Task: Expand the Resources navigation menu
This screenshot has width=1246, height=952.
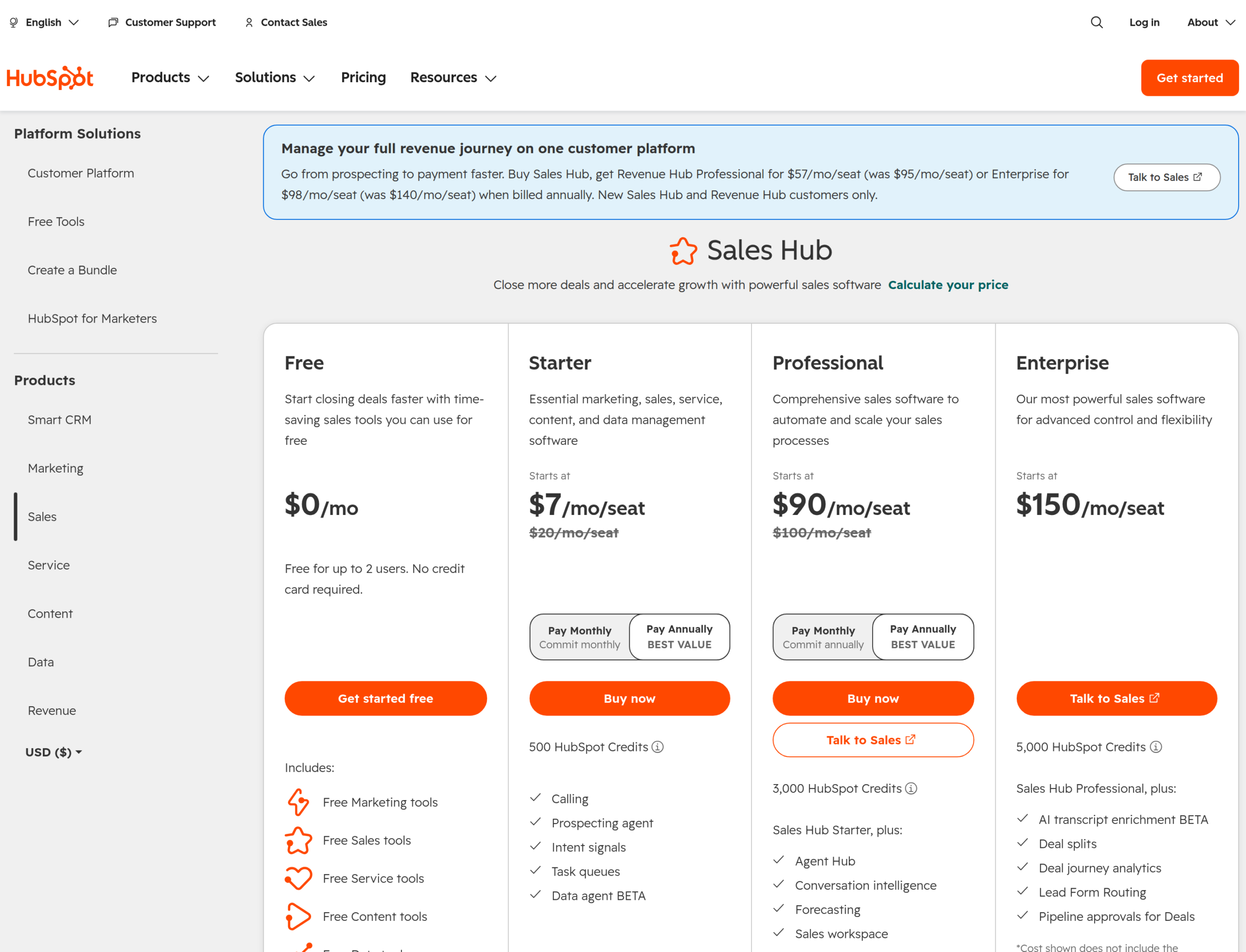Action: pyautogui.click(x=453, y=78)
